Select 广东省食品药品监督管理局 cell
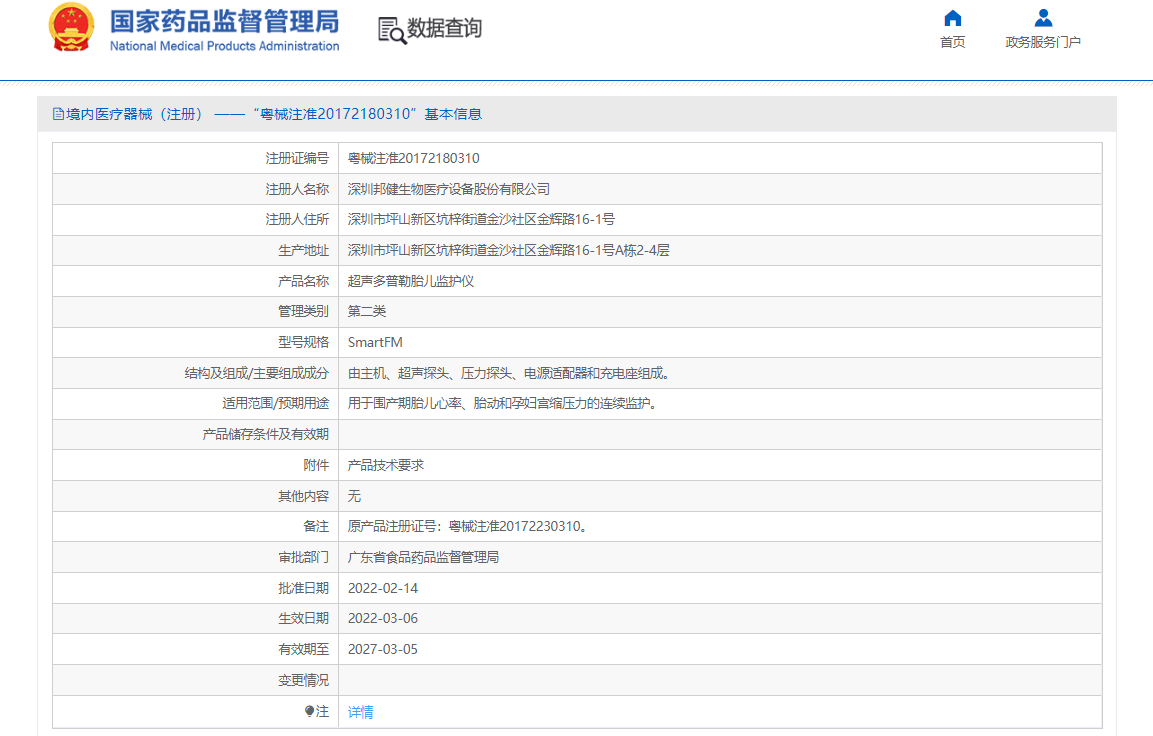The image size is (1153, 736). [424, 557]
